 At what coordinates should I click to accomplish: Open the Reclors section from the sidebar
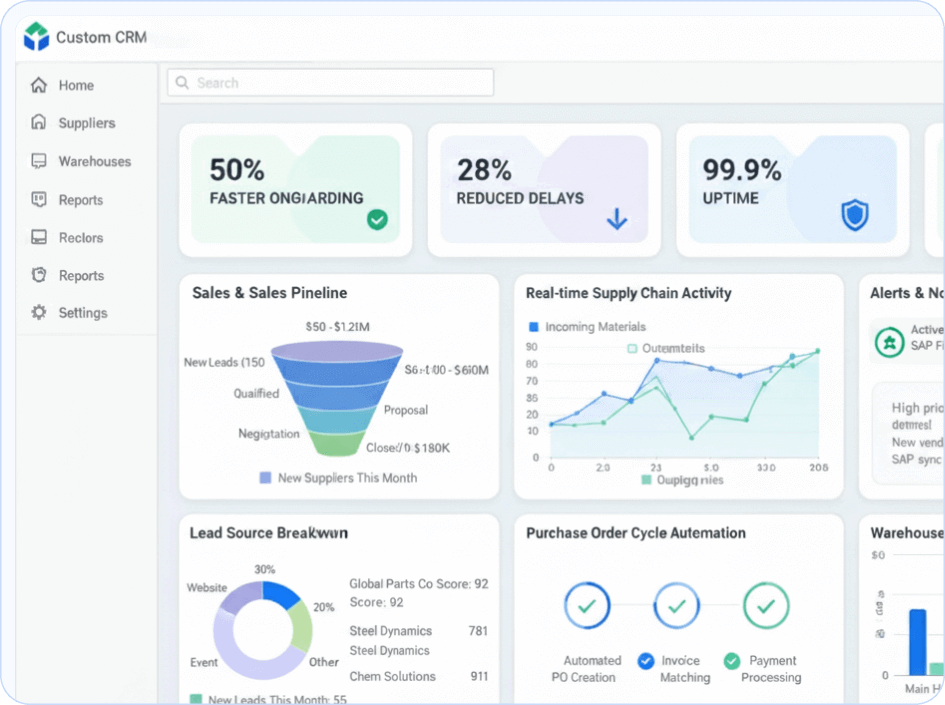(x=38, y=237)
